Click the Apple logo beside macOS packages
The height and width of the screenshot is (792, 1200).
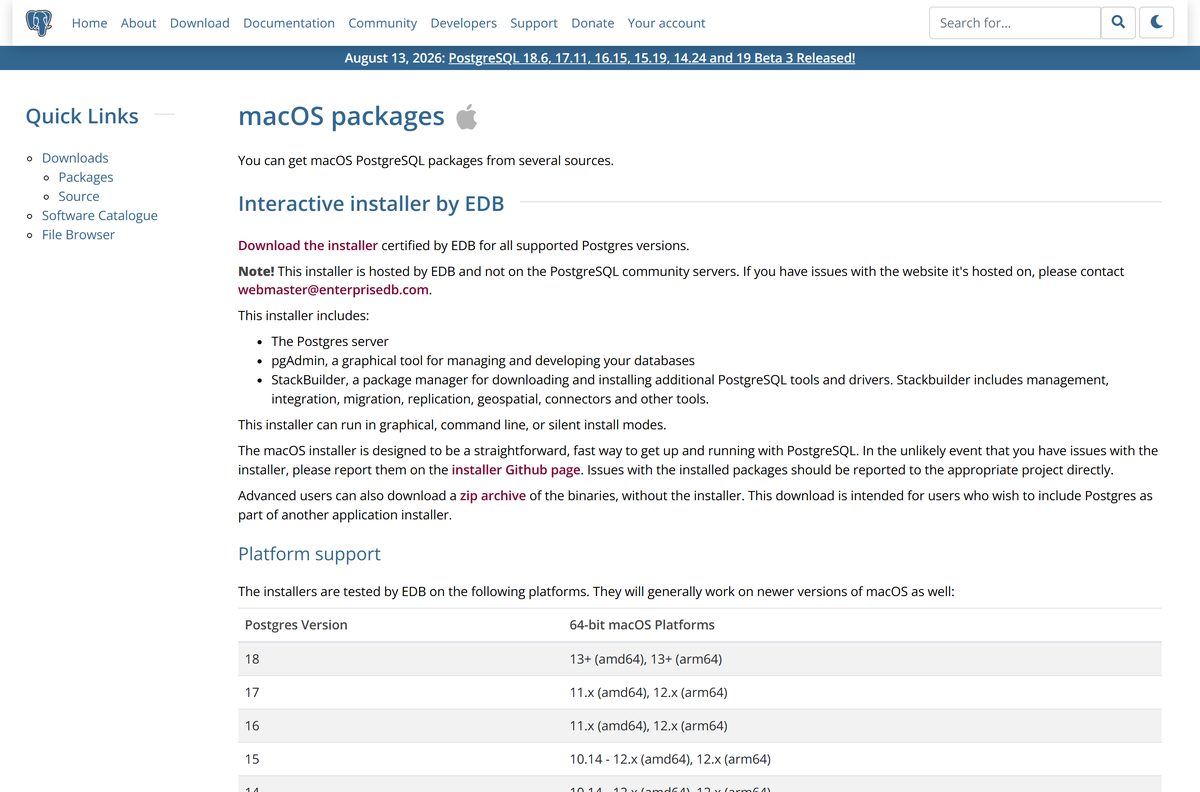click(x=467, y=118)
